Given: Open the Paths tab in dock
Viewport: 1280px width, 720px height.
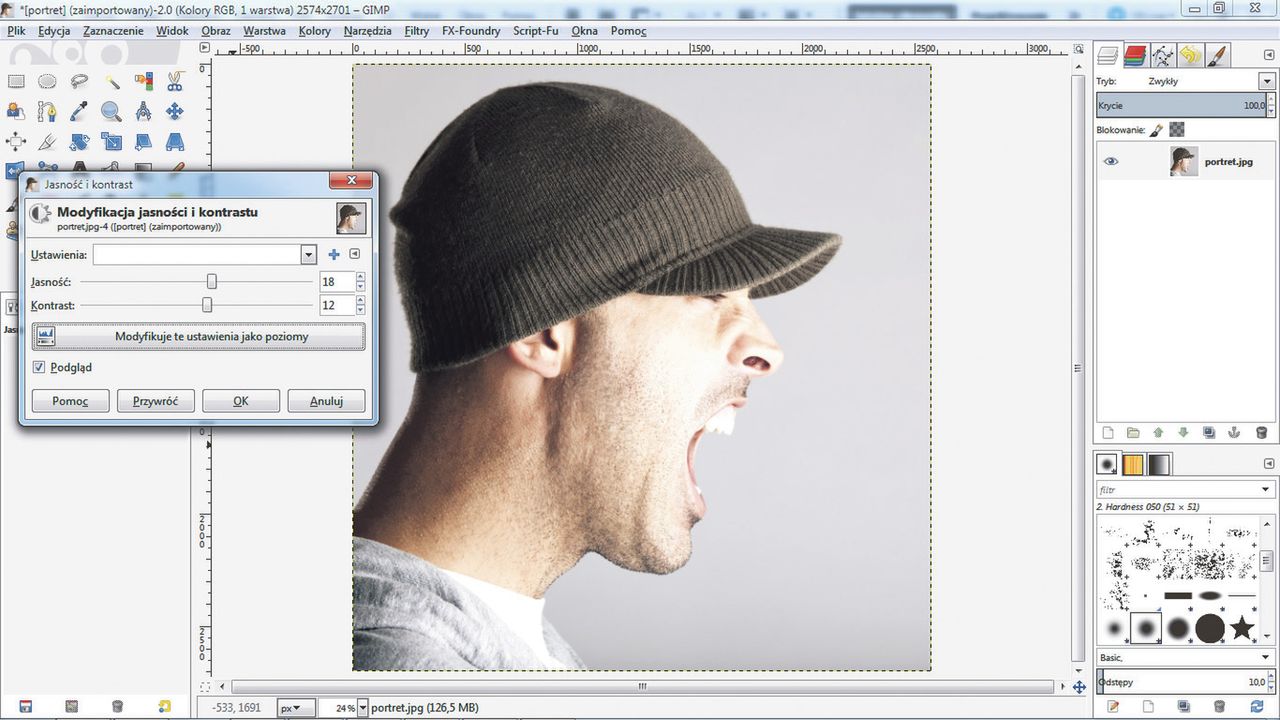Looking at the screenshot, I should coord(1162,55).
